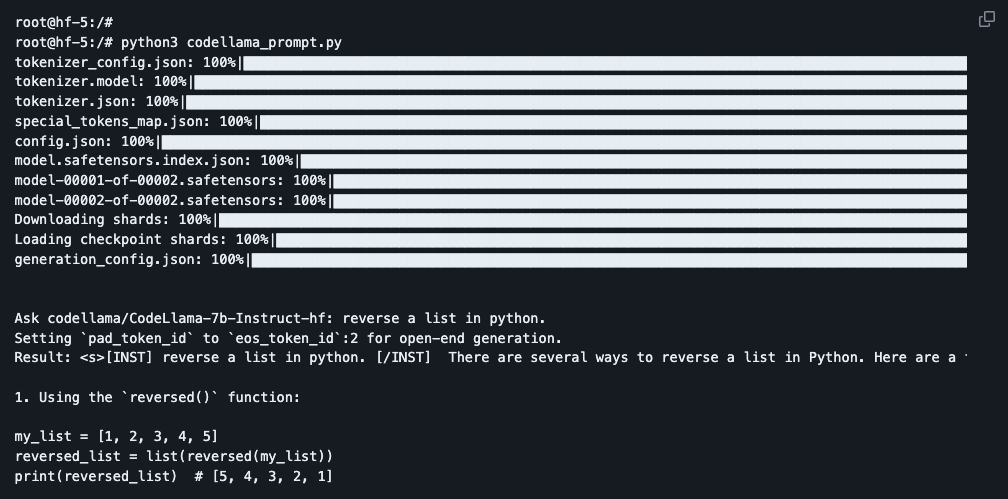Click the tokenizer.model progress bar
Screen dimensions: 1008x499
click(x=580, y=82)
